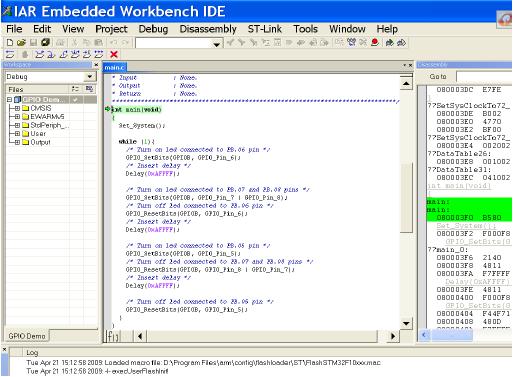This screenshot has height=377, width=516.
Task: Toggle breakpoint with the red dot icon
Action: coord(375,42)
